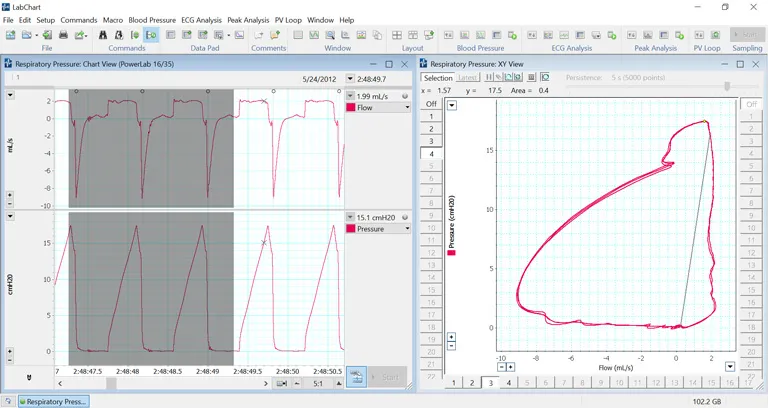Select channel 3 on bottom X channel row
The image size is (768, 408).
tap(490, 383)
